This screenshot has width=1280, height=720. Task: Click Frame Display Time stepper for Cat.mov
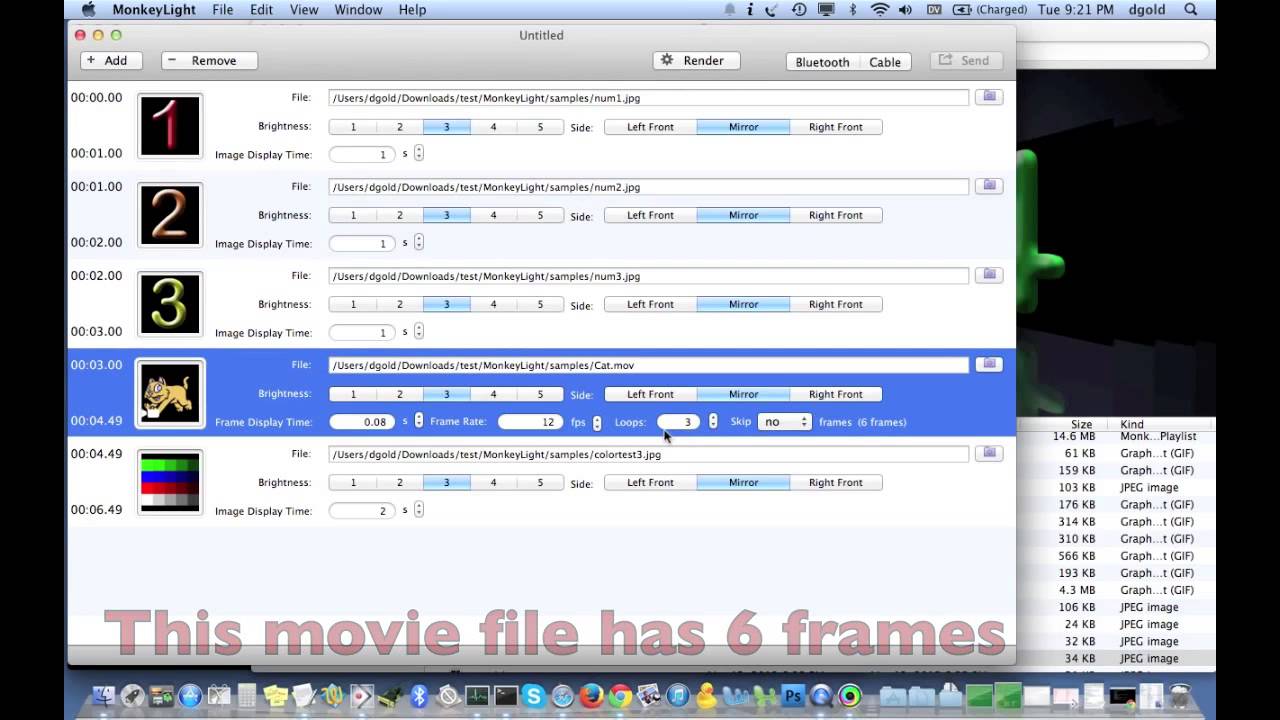point(419,421)
